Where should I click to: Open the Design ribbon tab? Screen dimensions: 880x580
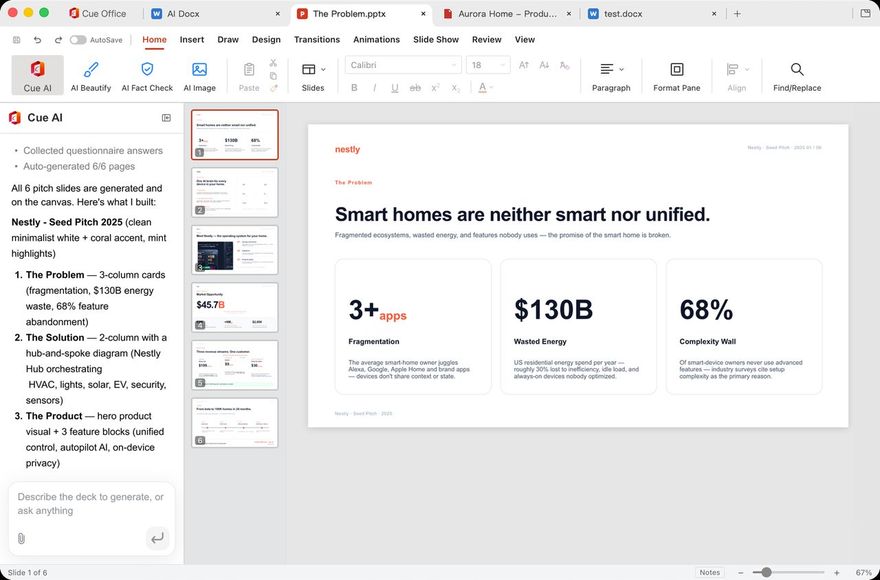(x=266, y=40)
